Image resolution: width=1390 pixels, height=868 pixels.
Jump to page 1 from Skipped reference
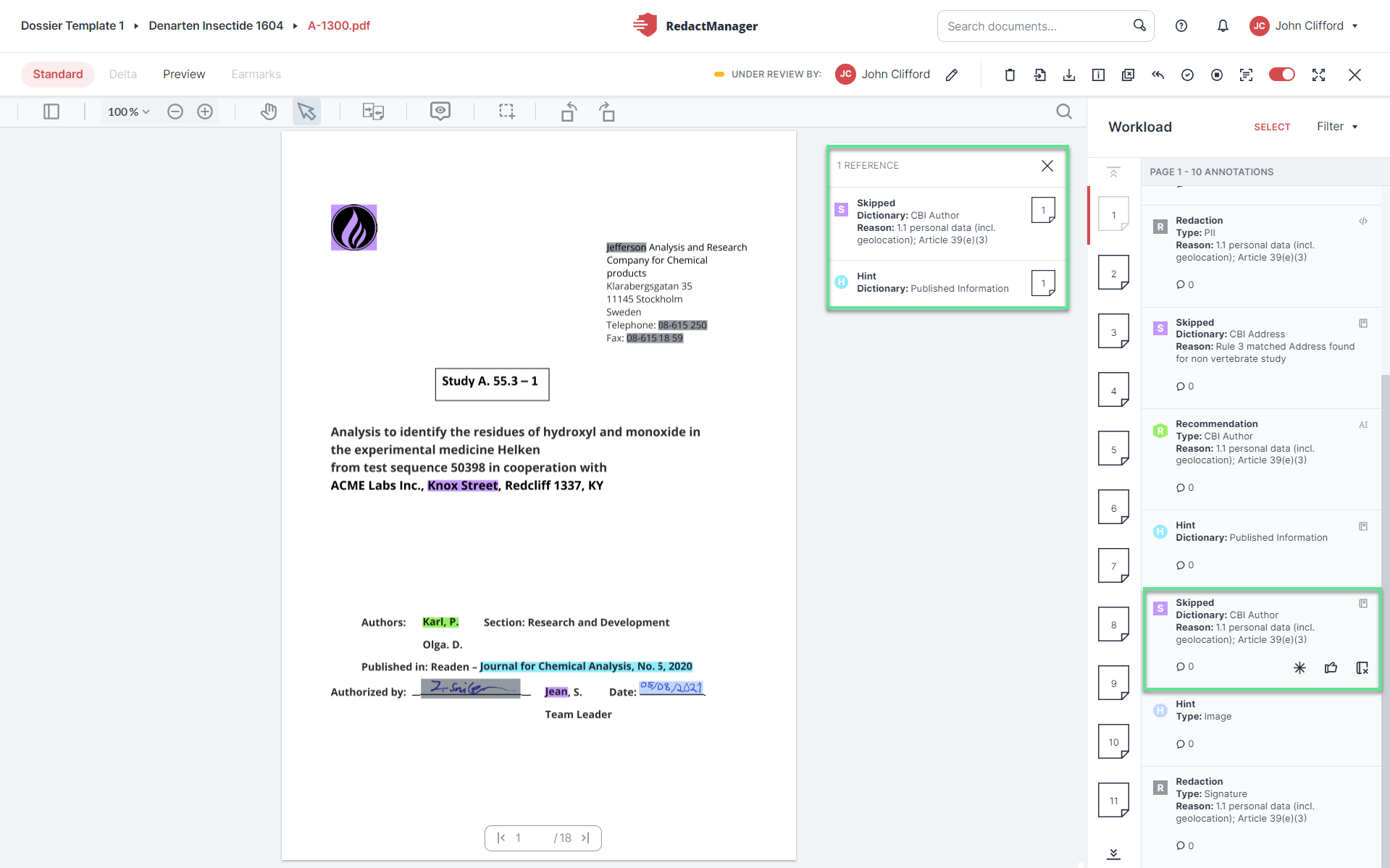[x=1043, y=210]
